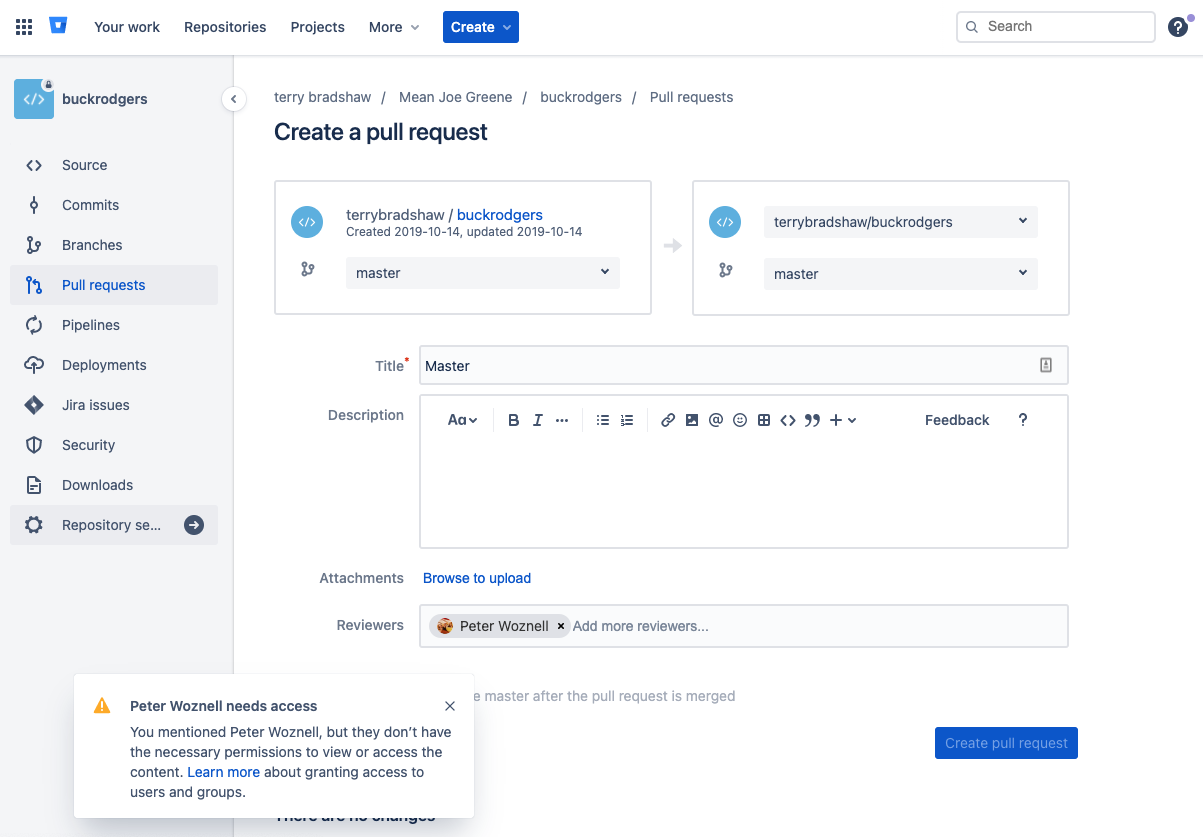This screenshot has width=1203, height=837.
Task: Open terry bradshaw breadcrumb link
Action: tap(322, 97)
